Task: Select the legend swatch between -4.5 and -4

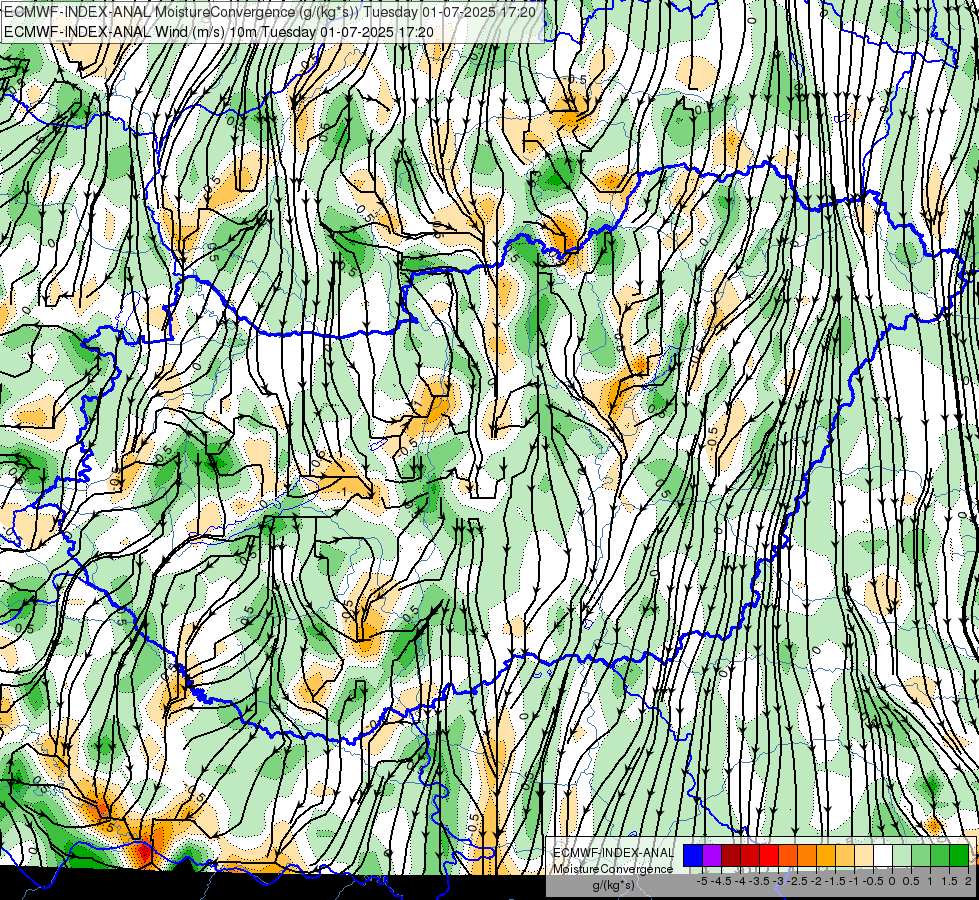Action: [731, 856]
